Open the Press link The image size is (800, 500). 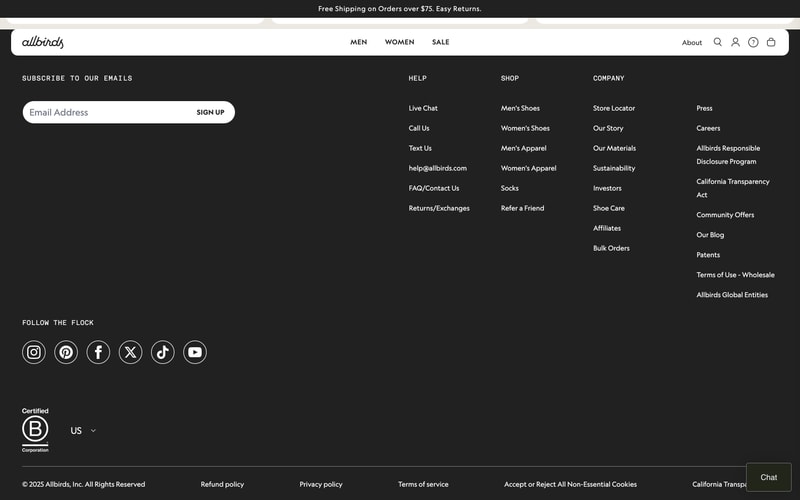(x=704, y=108)
